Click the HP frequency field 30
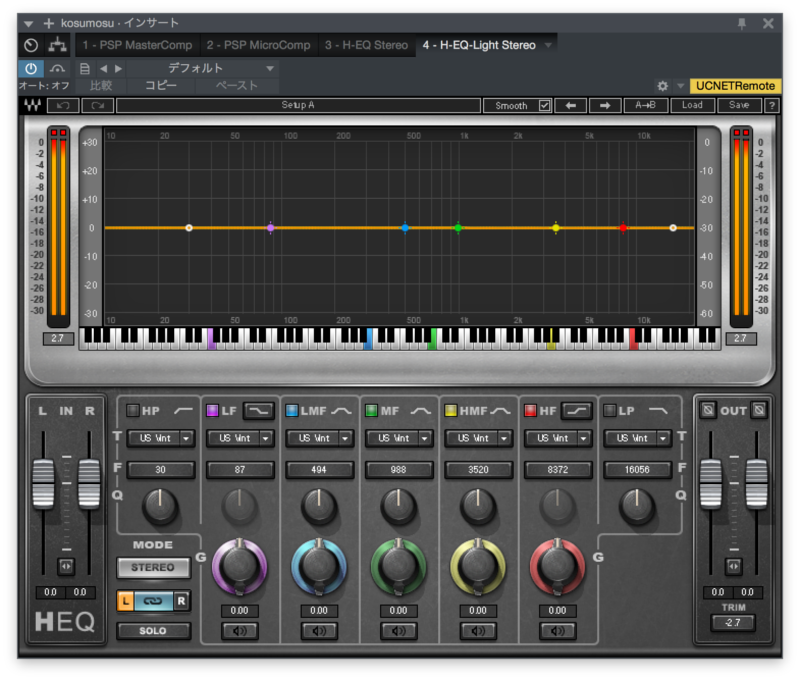Image resolution: width=800 pixels, height=680 pixels. (160, 469)
